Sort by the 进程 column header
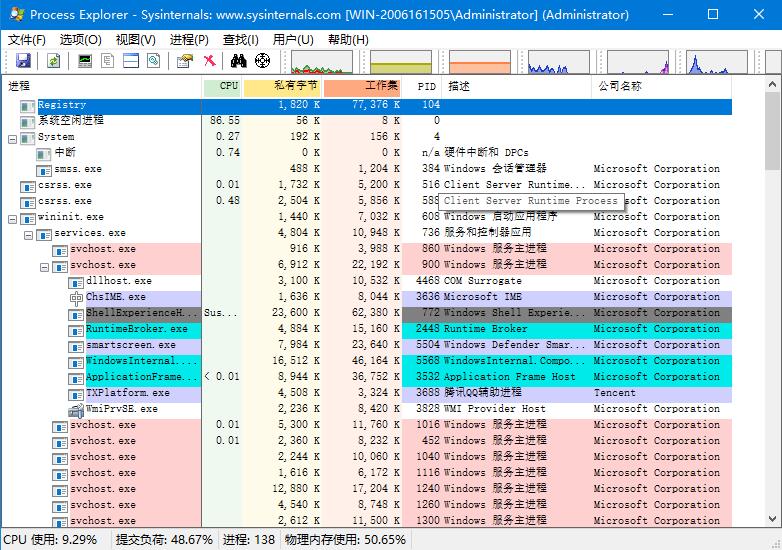The width and height of the screenshot is (782, 550). click(x=102, y=87)
